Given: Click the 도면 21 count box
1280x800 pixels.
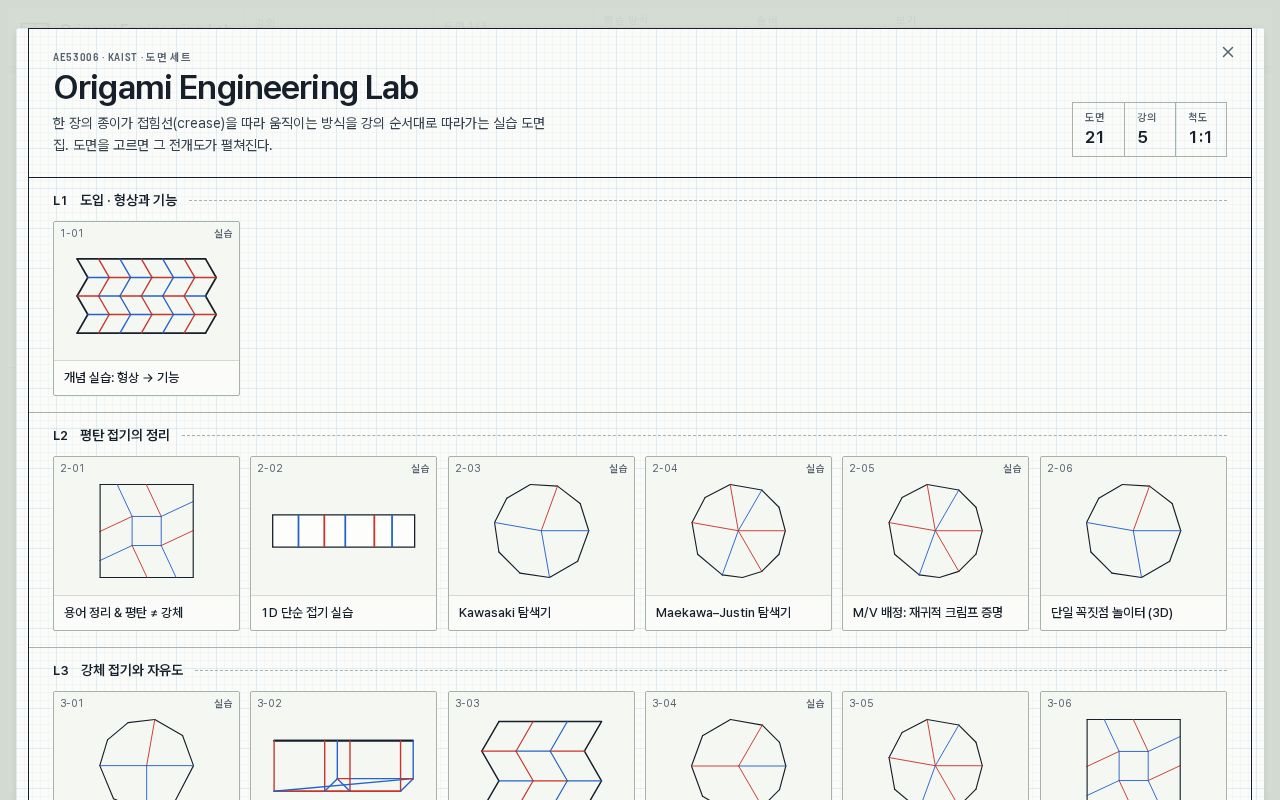Looking at the screenshot, I should coord(1098,129).
